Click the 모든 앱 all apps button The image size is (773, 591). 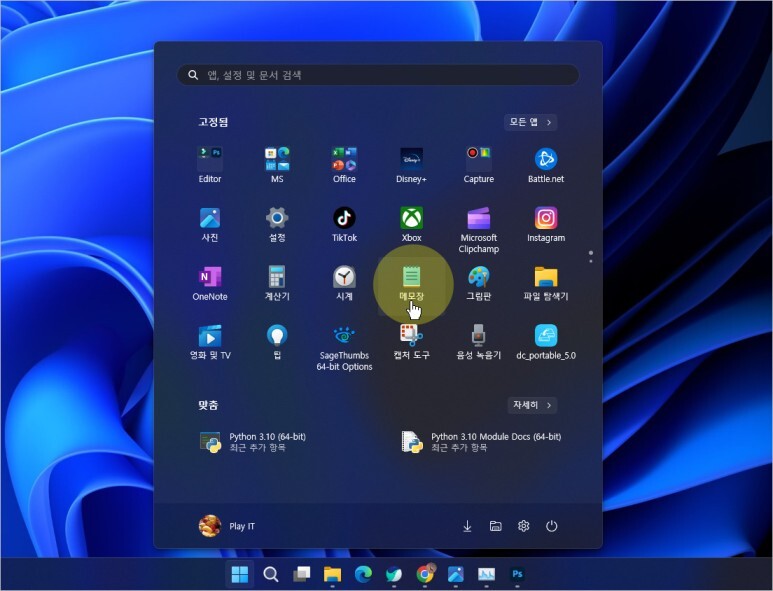pos(530,122)
